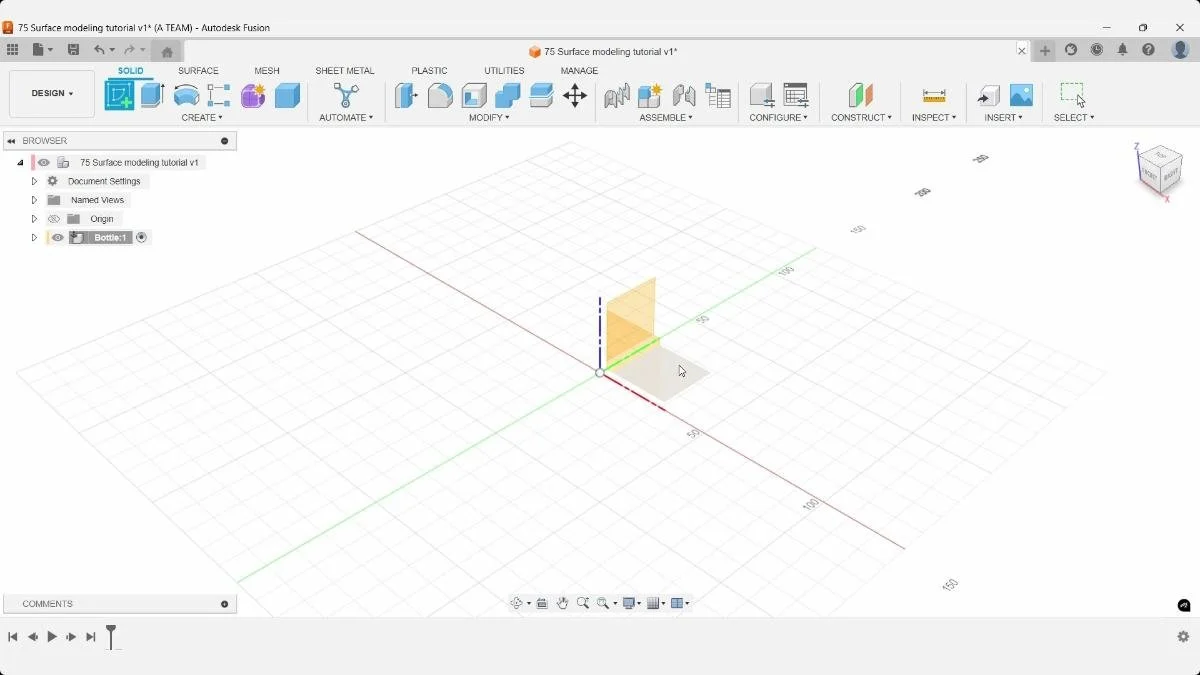
Task: Open the Pan hand tool
Action: point(563,603)
